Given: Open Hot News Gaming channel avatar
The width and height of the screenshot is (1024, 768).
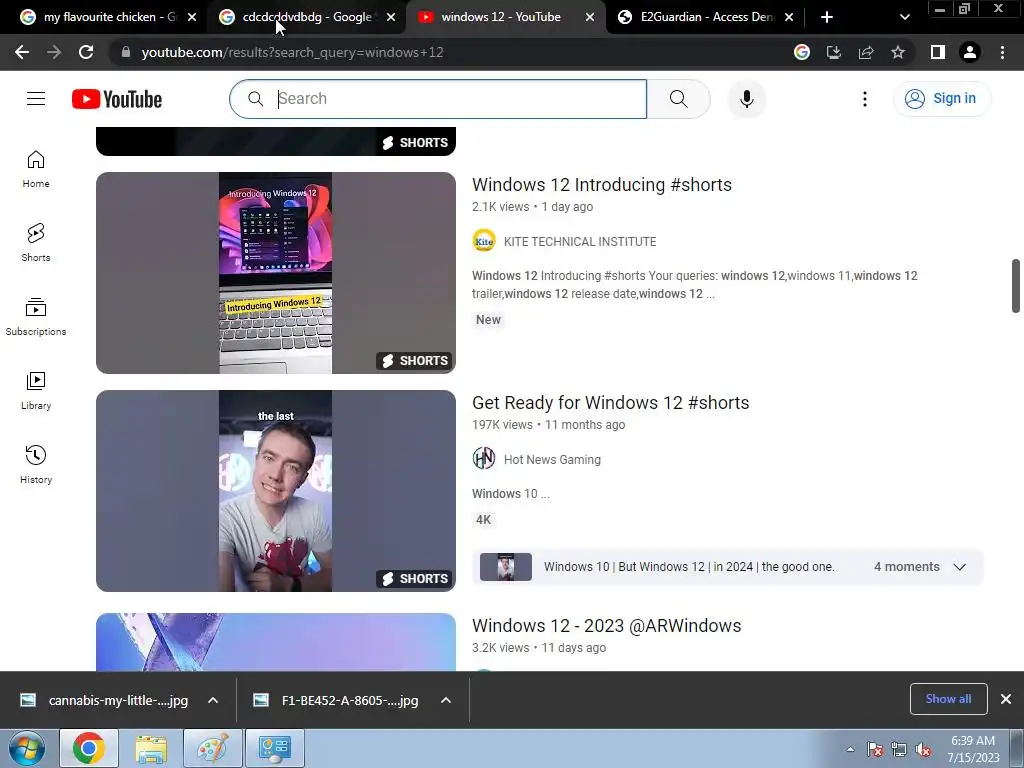Looking at the screenshot, I should [484, 459].
